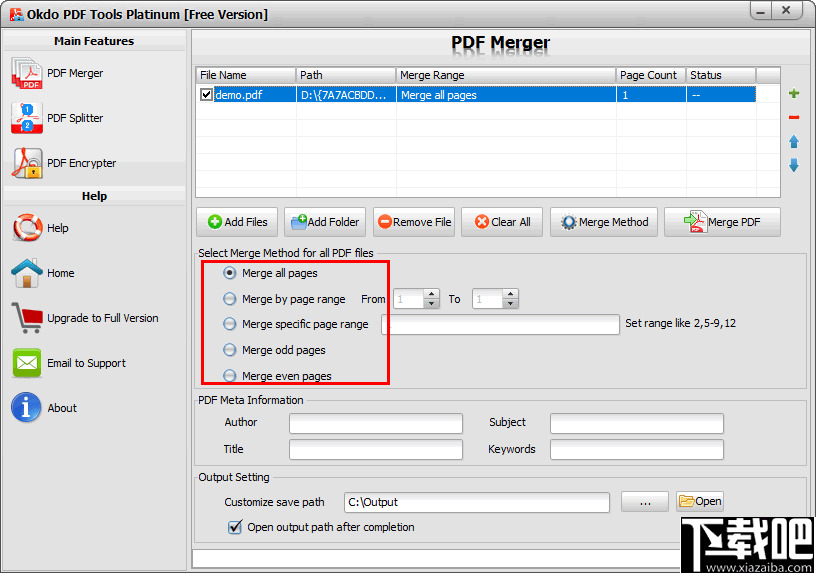Open PDF Encrypter padlock icon
816x573 pixels.
(28, 163)
